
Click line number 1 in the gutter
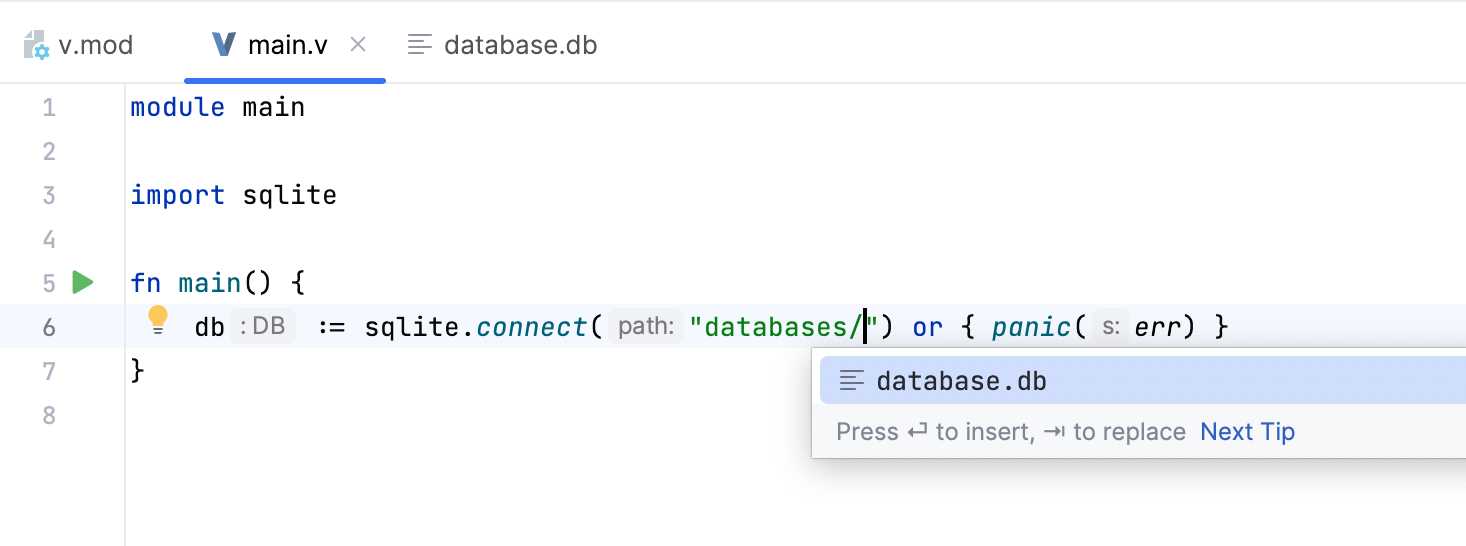click(x=49, y=107)
